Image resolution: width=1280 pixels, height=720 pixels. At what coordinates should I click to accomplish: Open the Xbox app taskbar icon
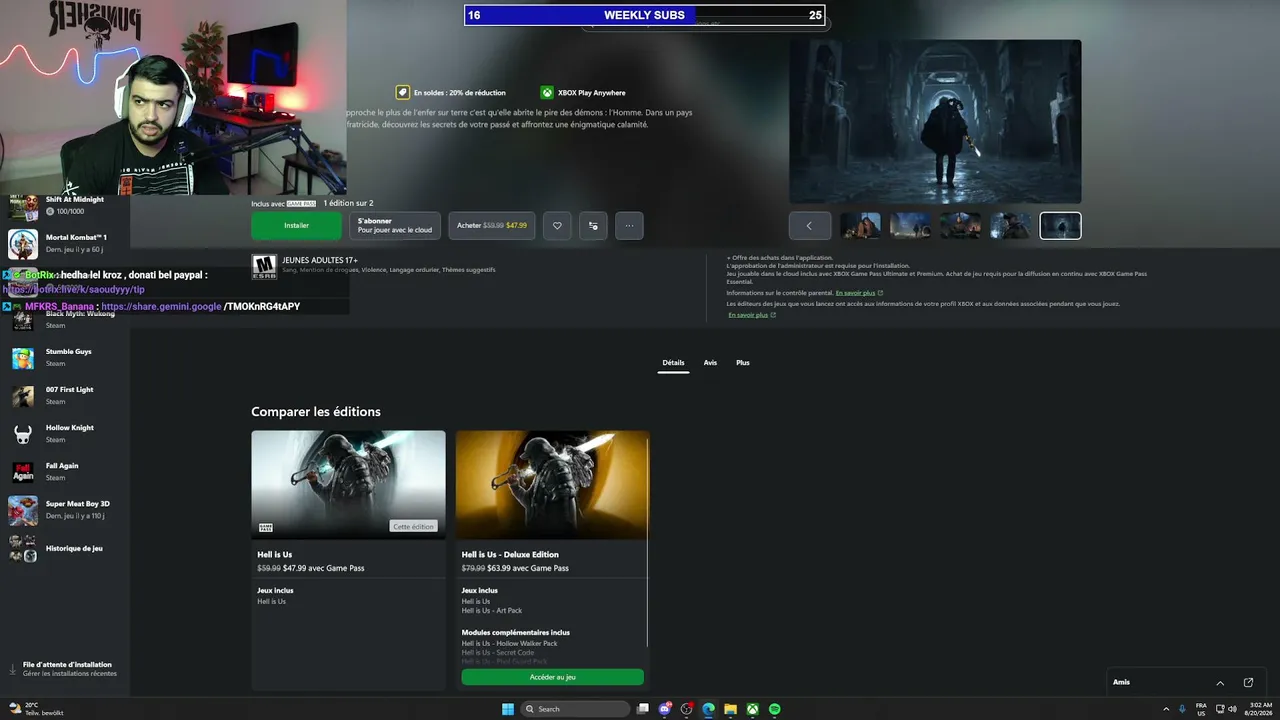click(752, 709)
